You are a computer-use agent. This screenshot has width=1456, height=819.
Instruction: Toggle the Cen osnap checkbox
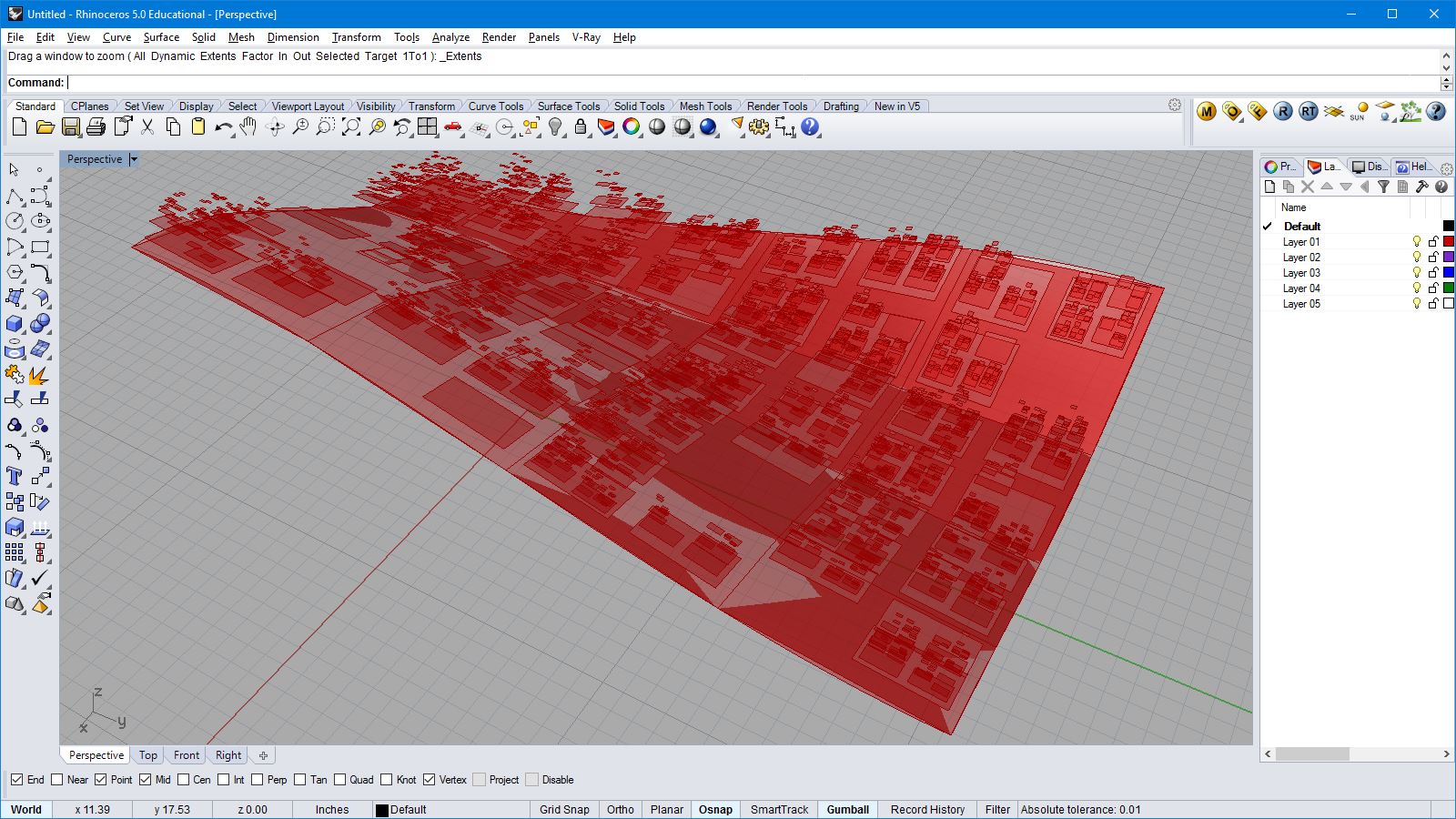[x=184, y=780]
